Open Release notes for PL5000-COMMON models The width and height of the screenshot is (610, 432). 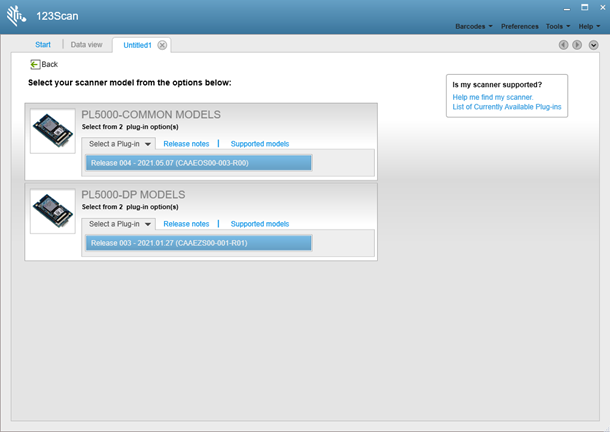pyautogui.click(x=186, y=144)
